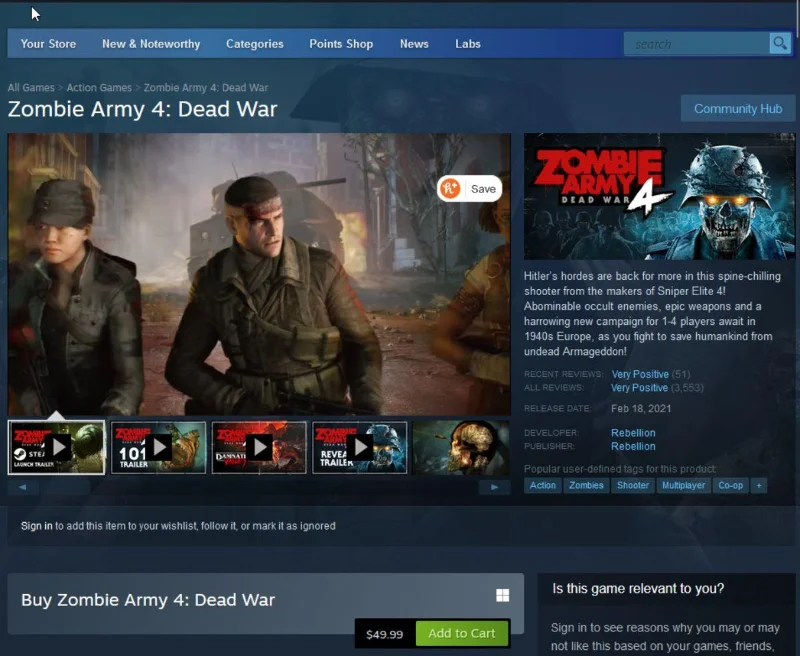Open the Community Hub
The width and height of the screenshot is (800, 656).
click(738, 109)
